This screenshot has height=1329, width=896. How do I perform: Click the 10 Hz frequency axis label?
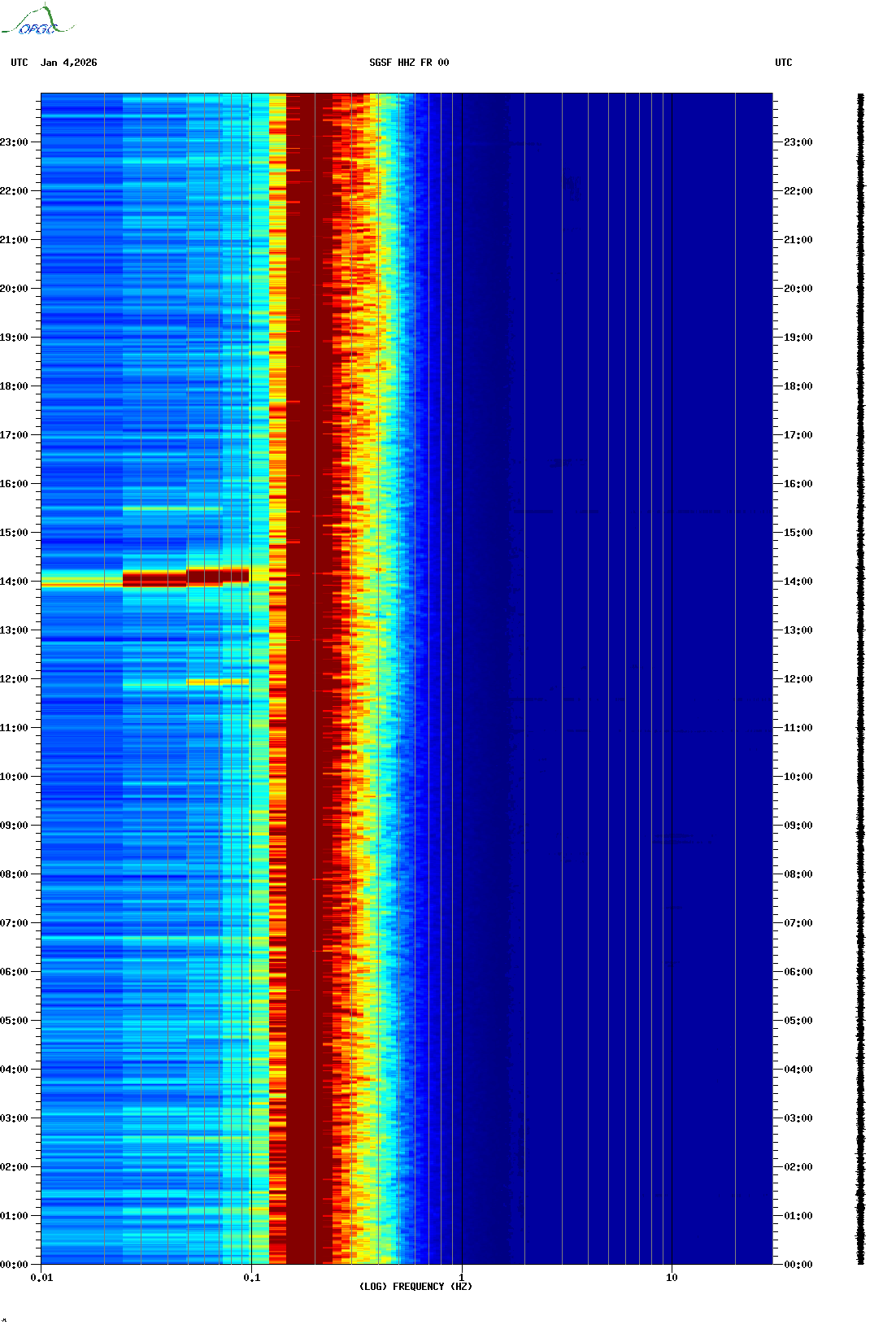[x=672, y=1278]
